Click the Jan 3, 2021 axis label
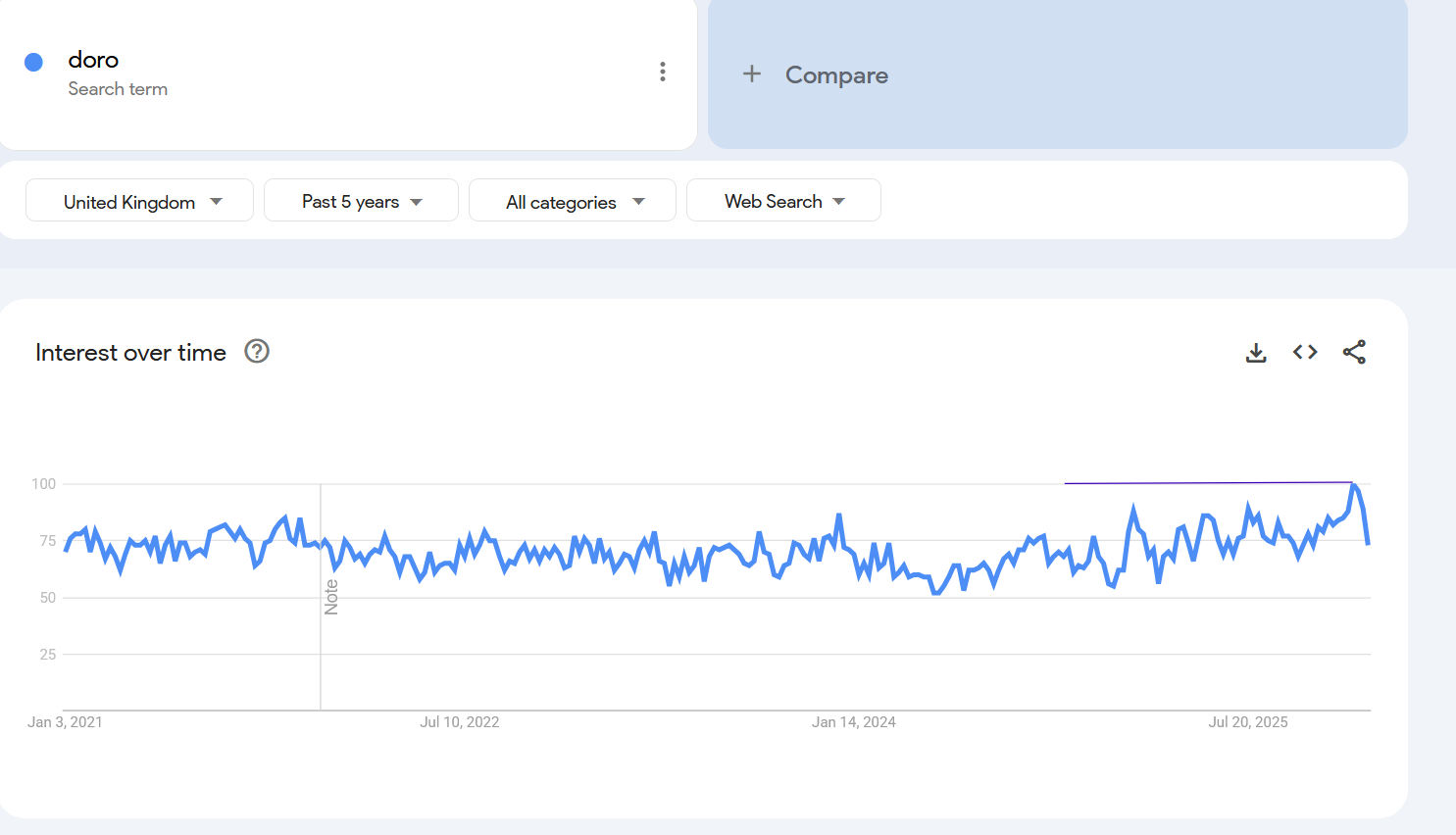 coord(65,722)
